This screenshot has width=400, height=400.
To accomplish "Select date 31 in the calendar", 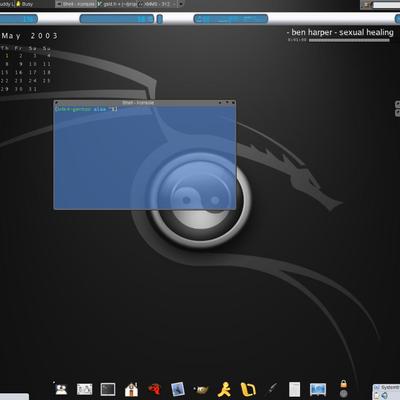I will (x=32, y=89).
